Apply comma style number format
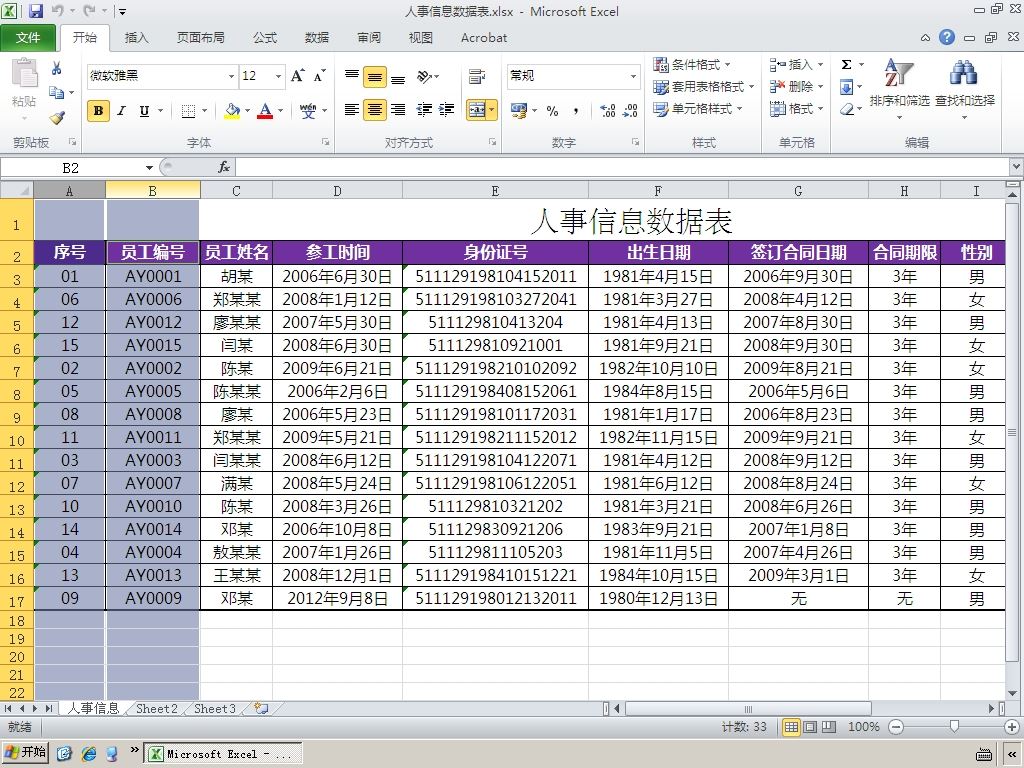This screenshot has width=1024, height=768. [x=575, y=110]
